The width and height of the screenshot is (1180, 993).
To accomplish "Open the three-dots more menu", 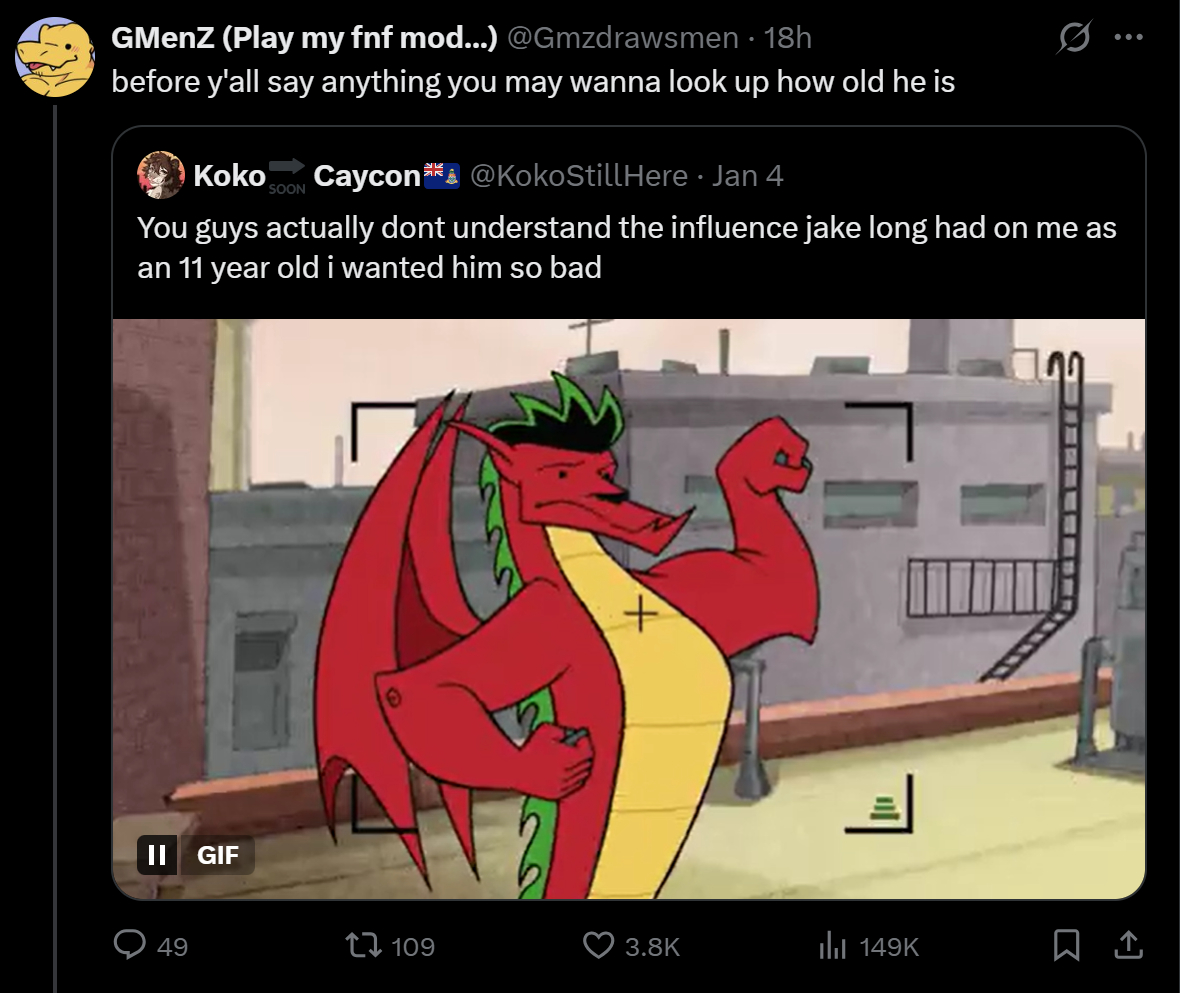I will click(x=1128, y=38).
